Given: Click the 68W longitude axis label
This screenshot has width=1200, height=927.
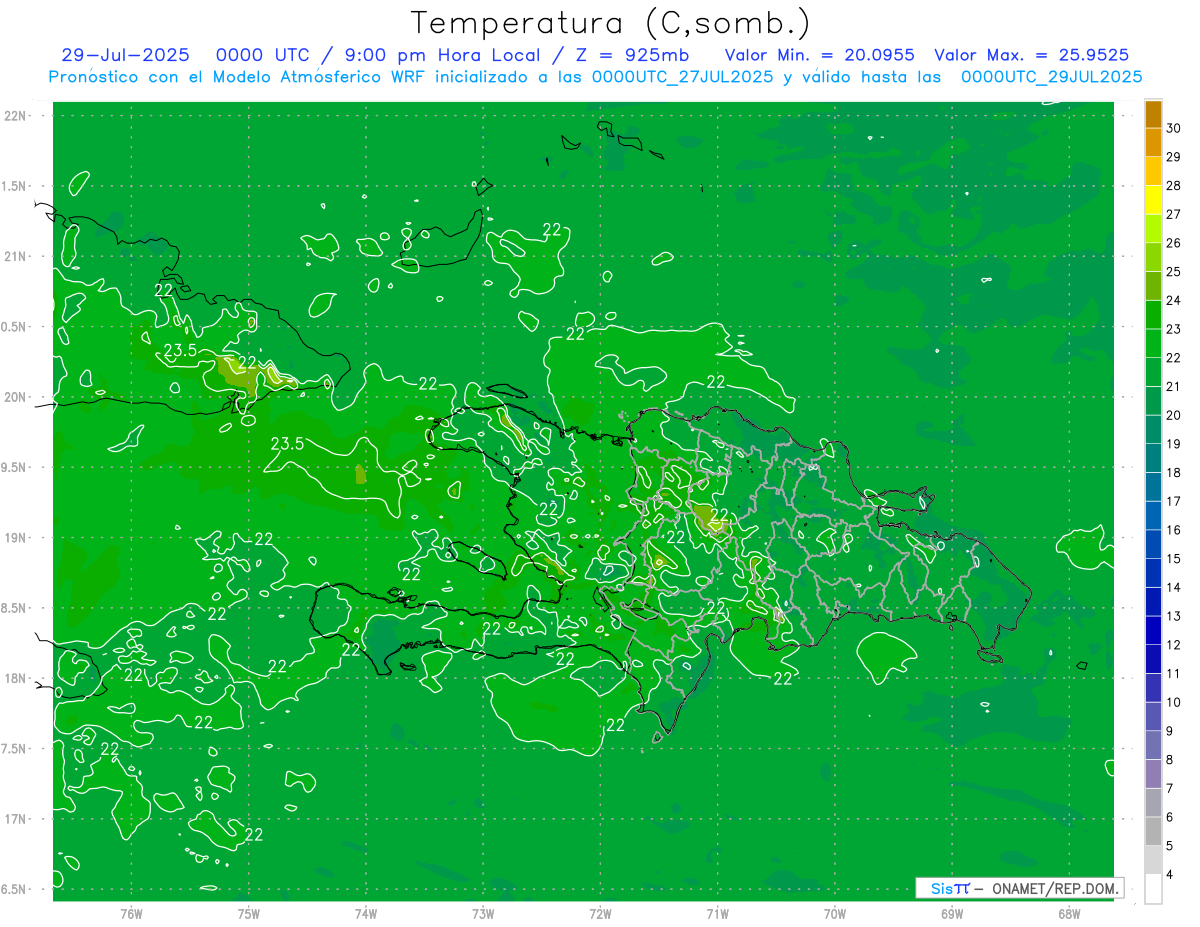Looking at the screenshot, I should tap(1069, 913).
